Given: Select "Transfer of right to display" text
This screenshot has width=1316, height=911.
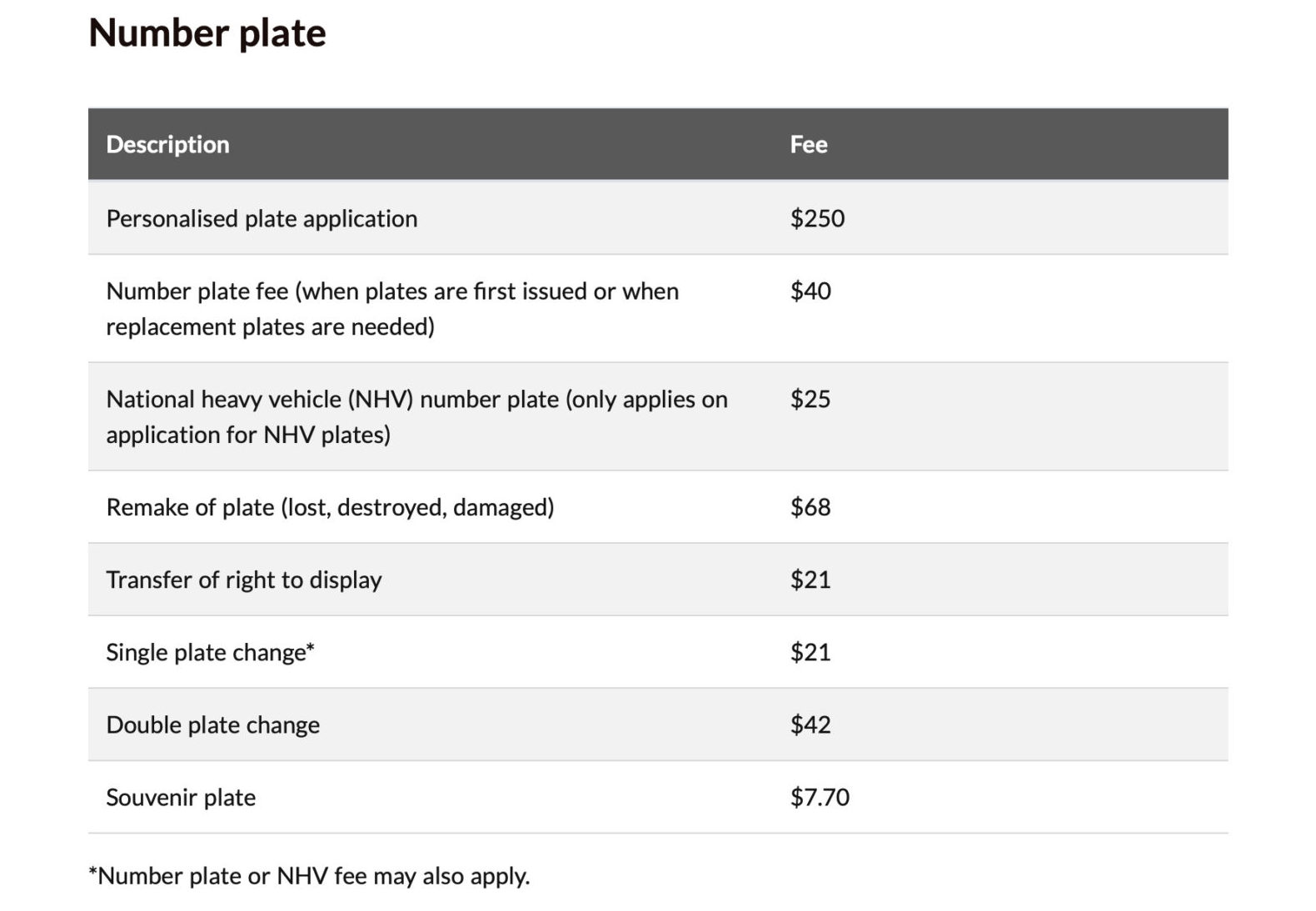Looking at the screenshot, I should [244, 580].
